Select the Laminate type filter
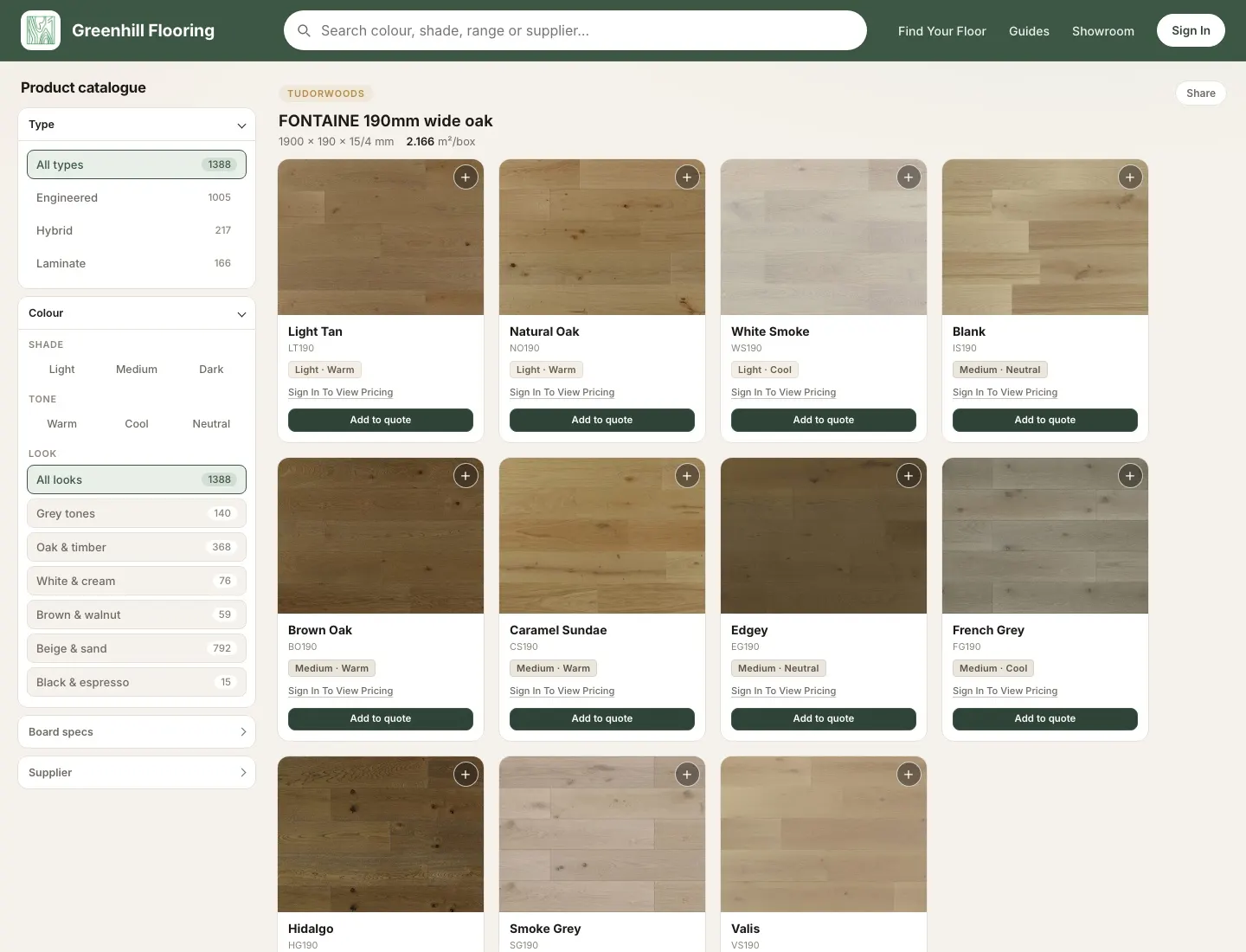 click(137, 264)
